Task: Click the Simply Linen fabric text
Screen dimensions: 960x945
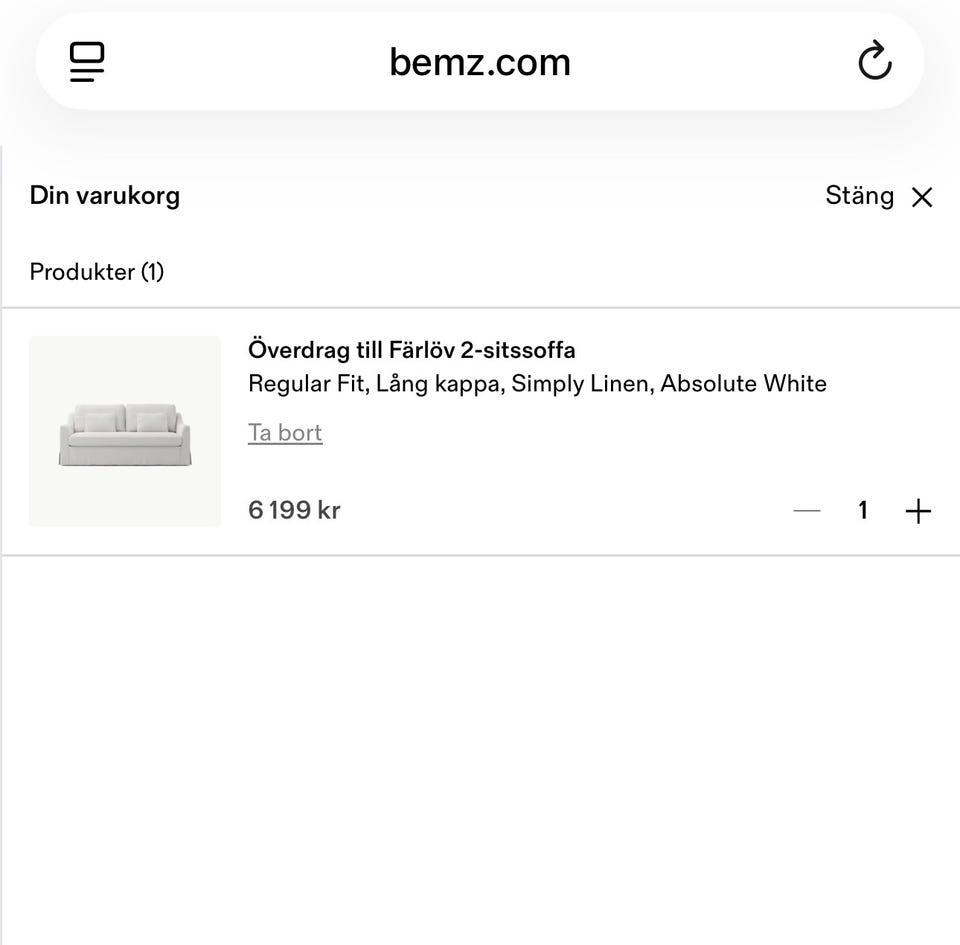Action: tap(580, 384)
